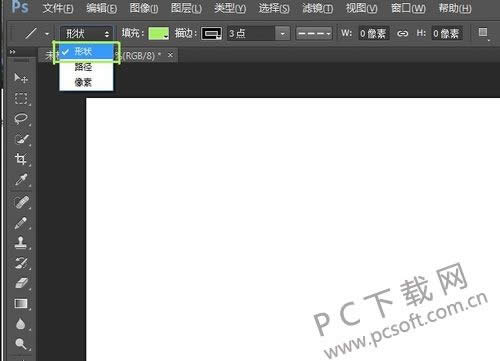Image resolution: width=500 pixels, height=361 pixels.
Task: Close the (RGB/8) document tab
Action: coord(170,55)
